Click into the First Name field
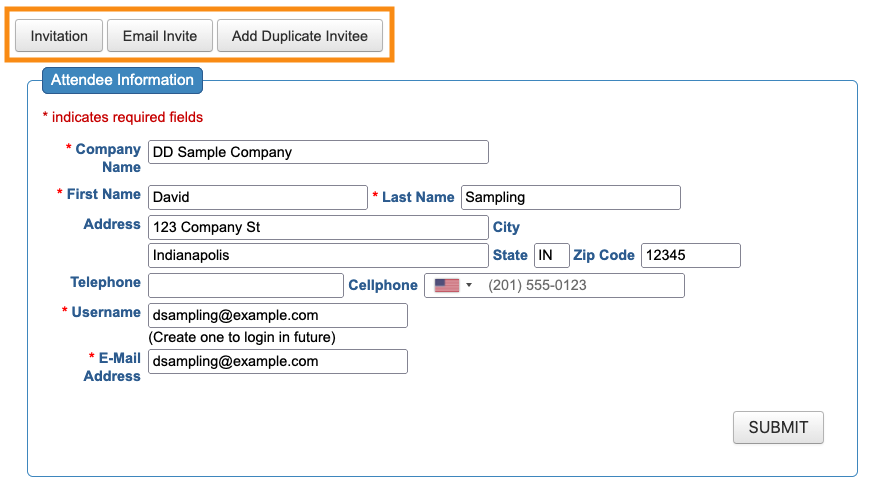Viewport: 883px width, 504px height. pyautogui.click(x=257, y=198)
